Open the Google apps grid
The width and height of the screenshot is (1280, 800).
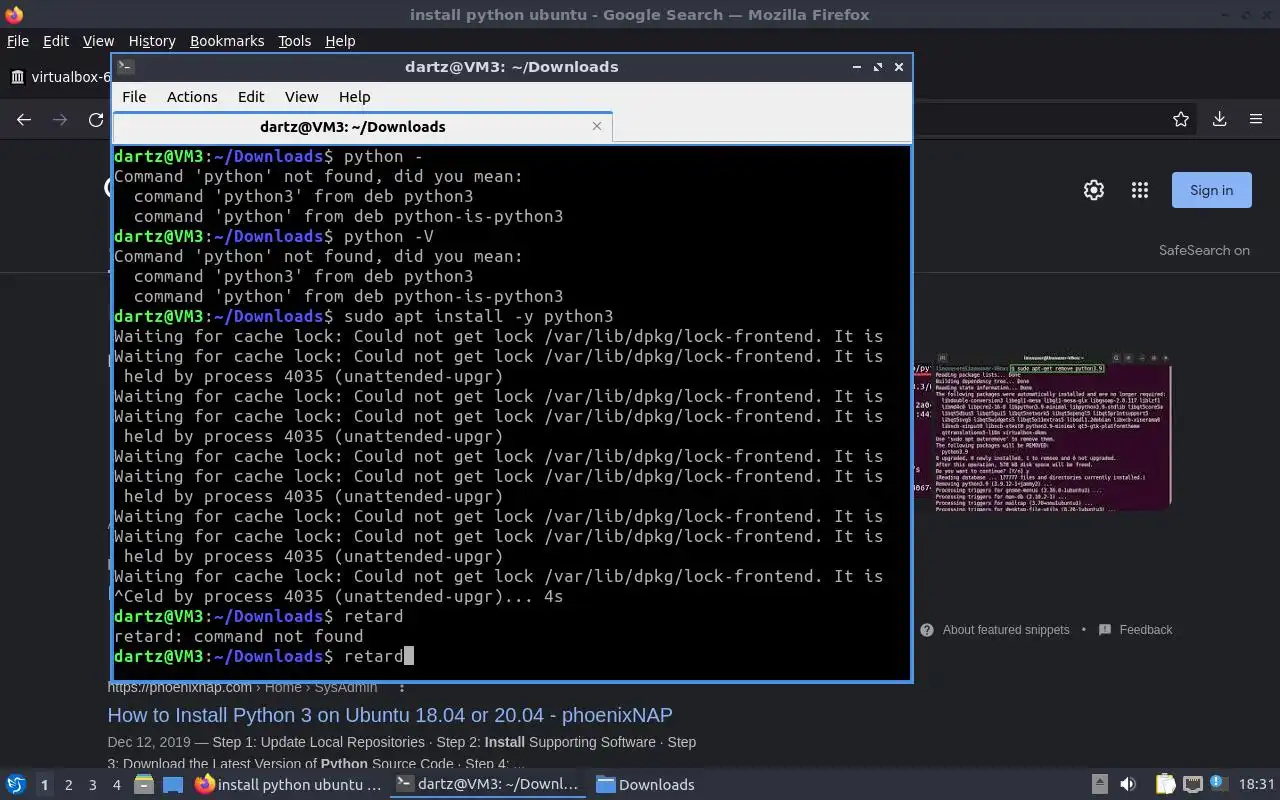coord(1140,190)
